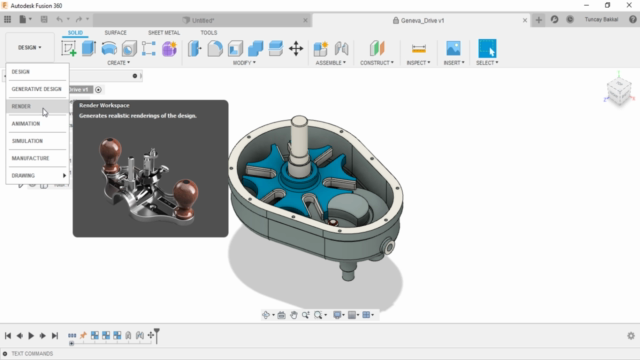
Task: Open the Help question mark icon
Action: (x=633, y=19)
